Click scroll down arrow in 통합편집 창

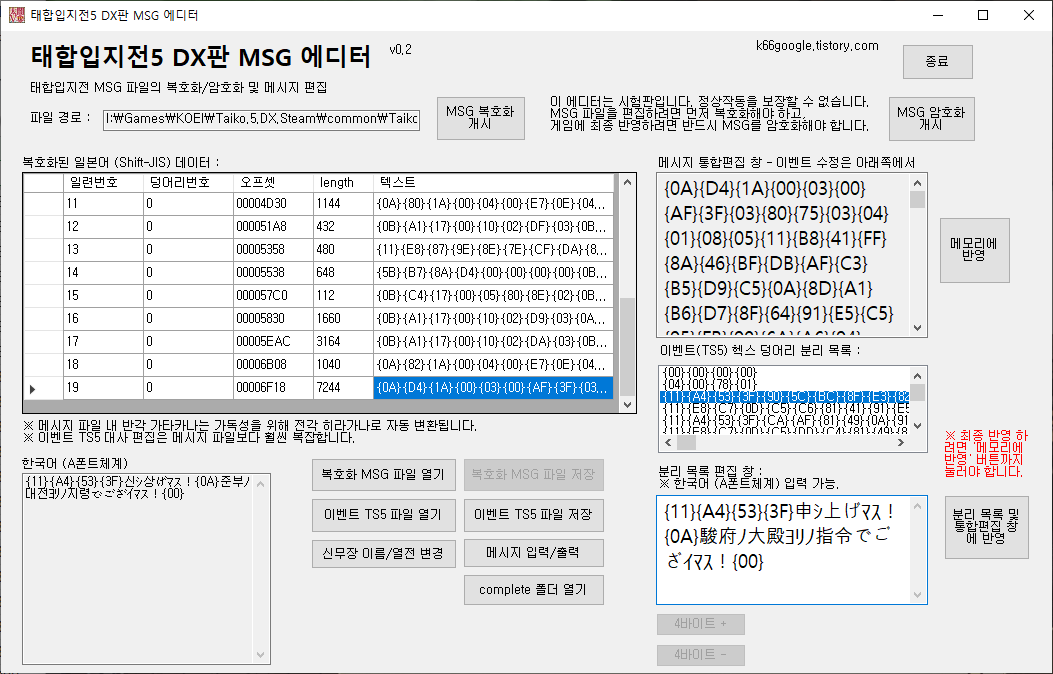(x=917, y=328)
